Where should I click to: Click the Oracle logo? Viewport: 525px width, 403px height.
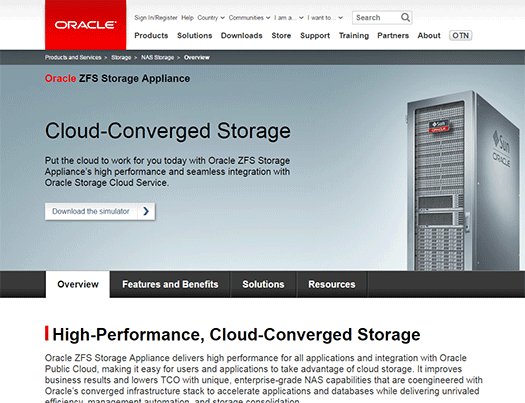pos(85,25)
